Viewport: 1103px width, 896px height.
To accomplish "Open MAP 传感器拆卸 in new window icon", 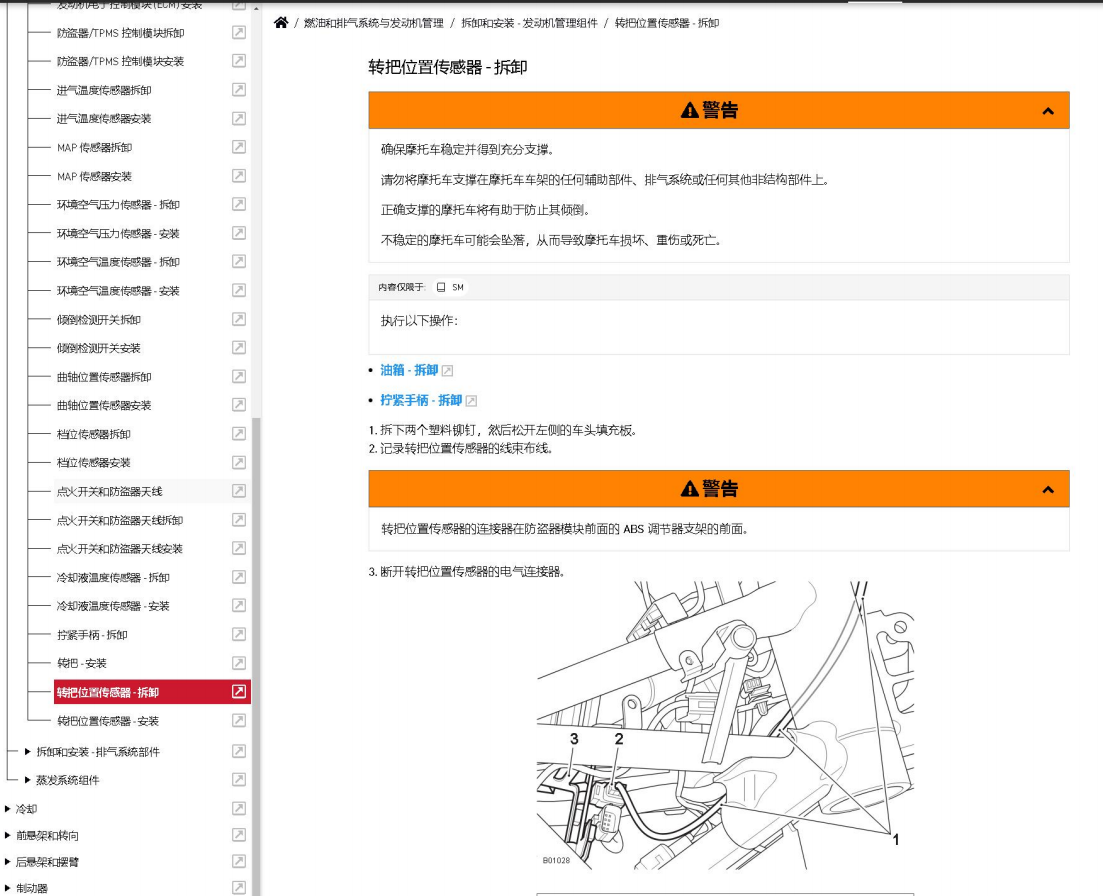I will 239,147.
